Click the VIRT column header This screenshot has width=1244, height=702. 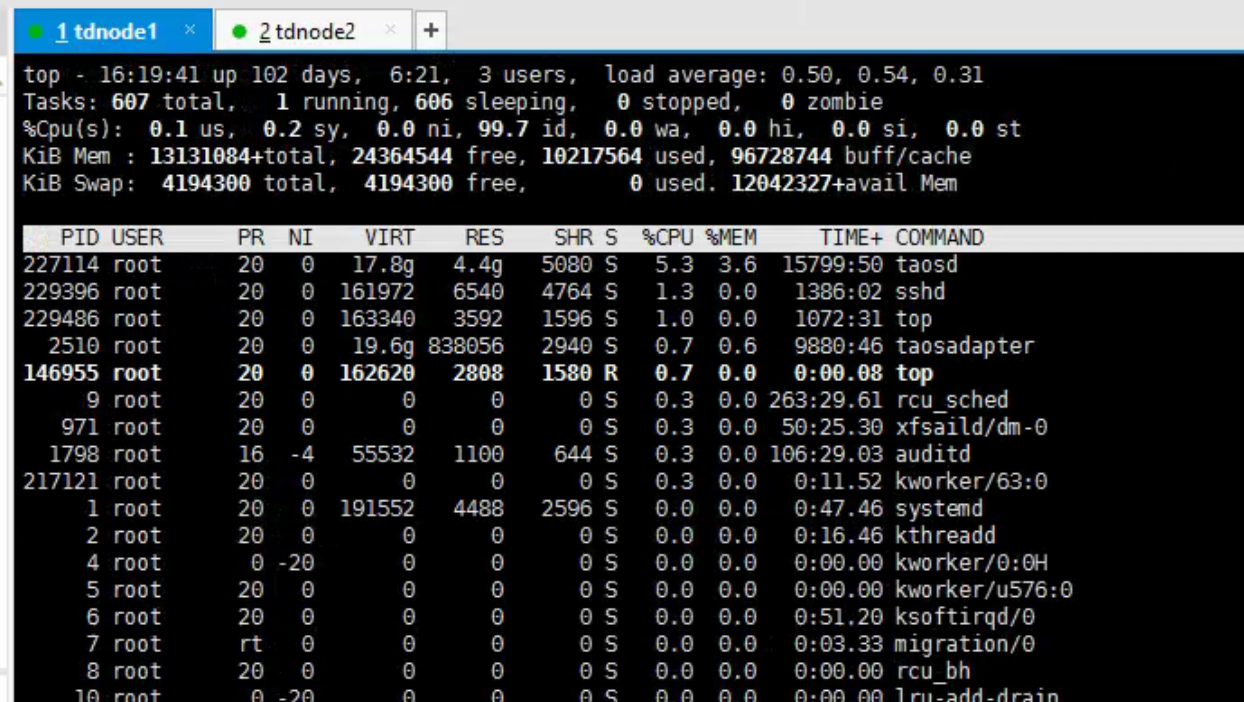click(x=389, y=238)
